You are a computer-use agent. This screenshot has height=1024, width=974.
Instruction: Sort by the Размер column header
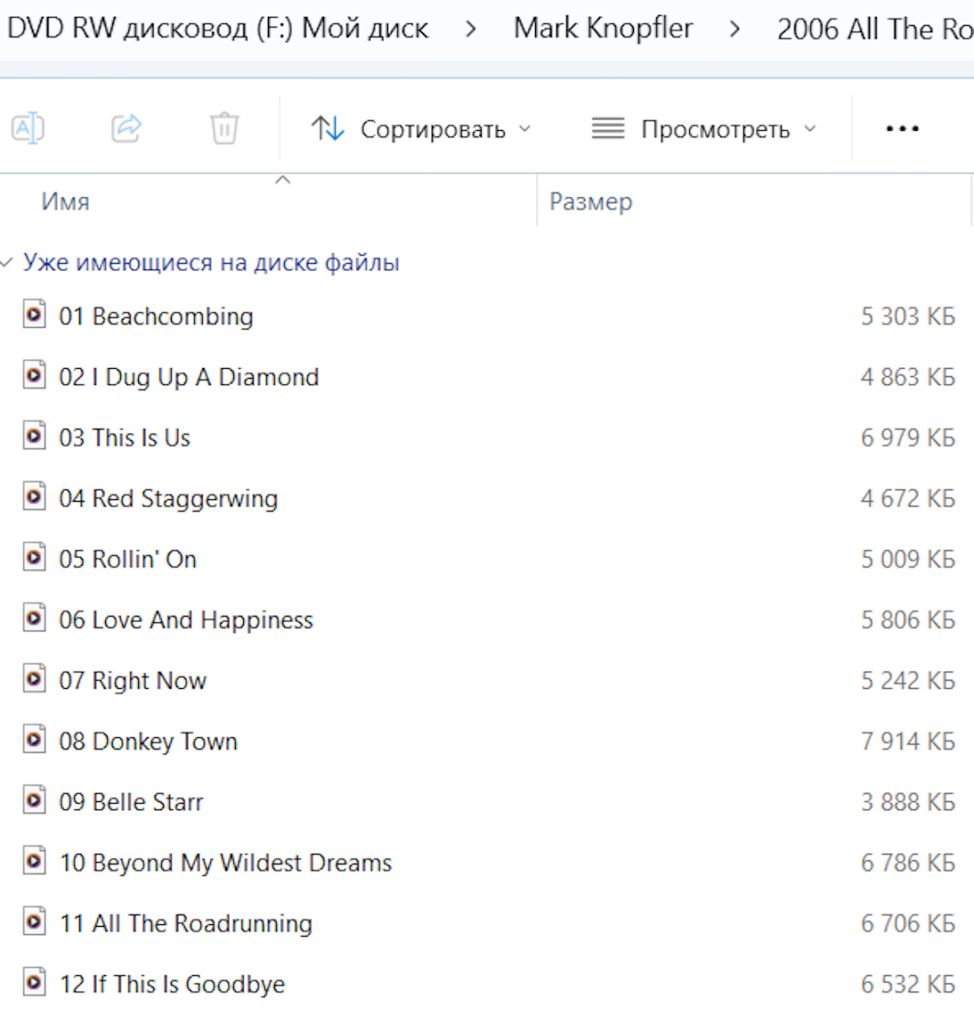tap(591, 202)
